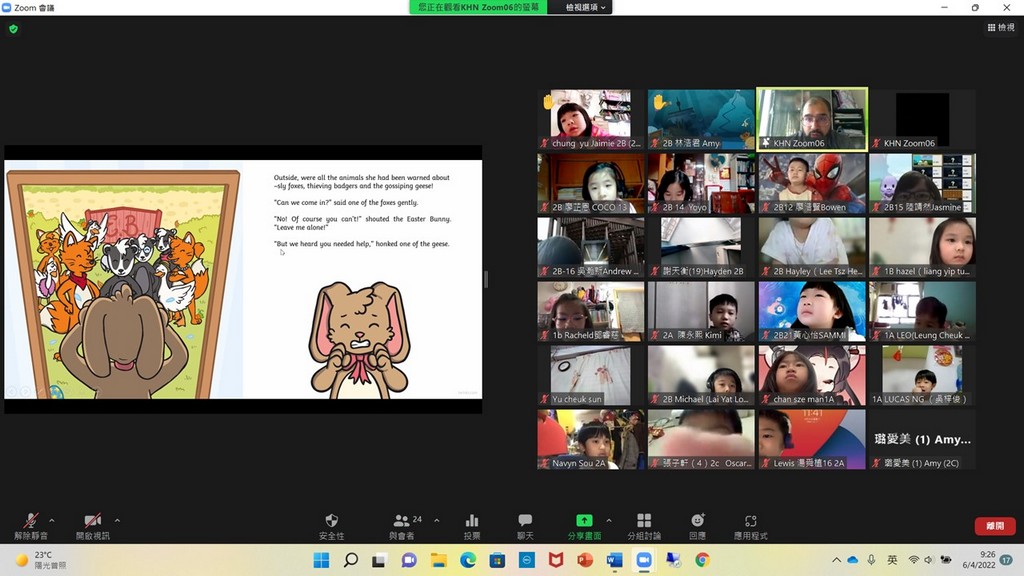This screenshot has width=1024, height=576.
Task: Switch to Word on the taskbar
Action: [x=615, y=560]
